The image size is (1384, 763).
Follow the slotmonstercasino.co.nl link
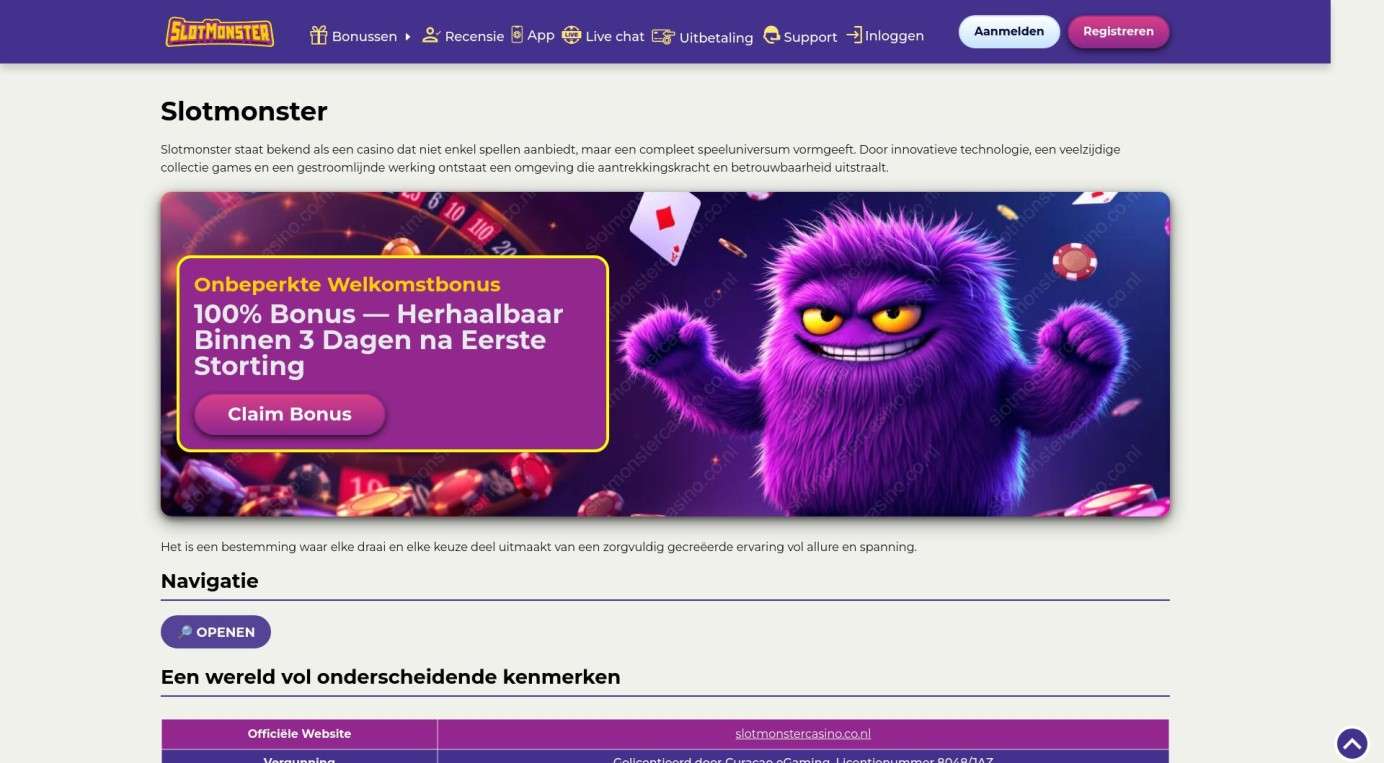[x=803, y=734]
